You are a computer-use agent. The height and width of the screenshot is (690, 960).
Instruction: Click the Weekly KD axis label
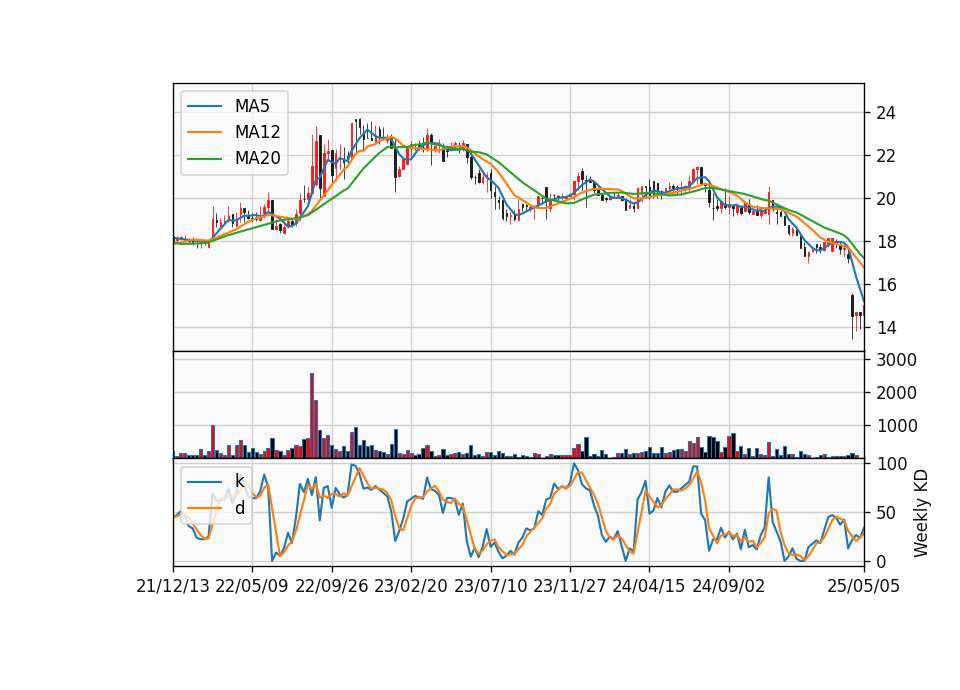pos(921,513)
